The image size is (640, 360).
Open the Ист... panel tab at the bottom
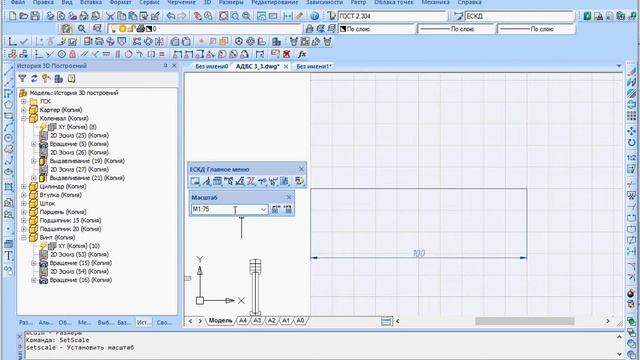click(x=144, y=322)
